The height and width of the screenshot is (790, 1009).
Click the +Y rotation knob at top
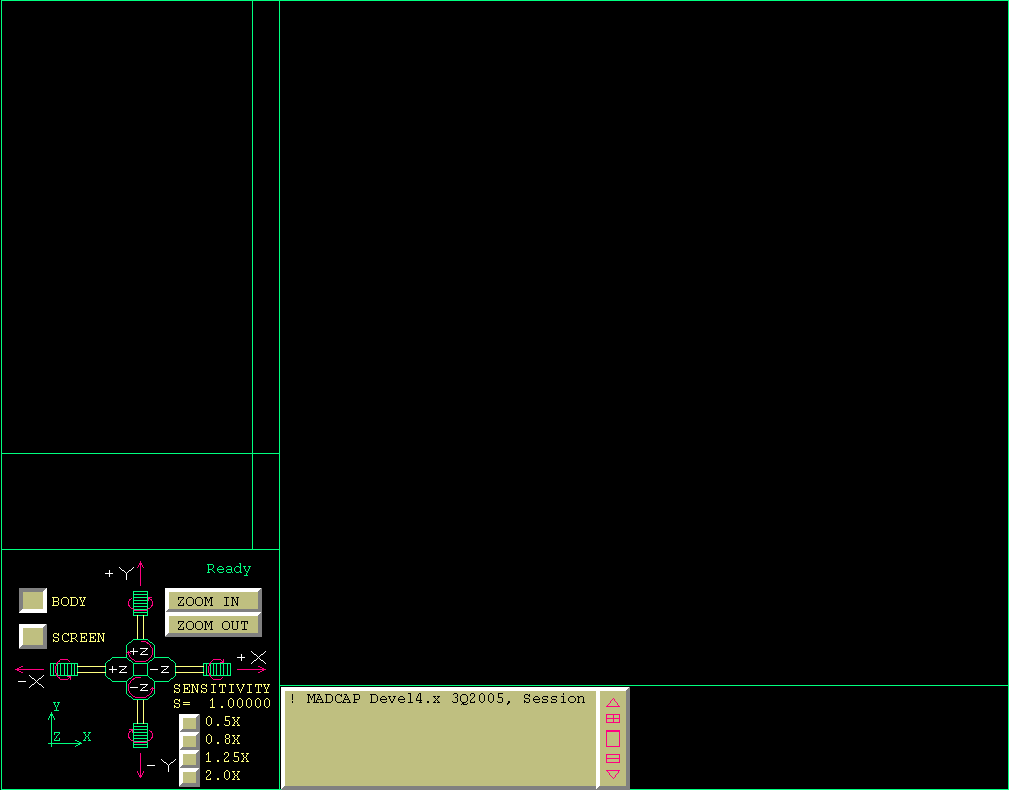tap(140, 602)
